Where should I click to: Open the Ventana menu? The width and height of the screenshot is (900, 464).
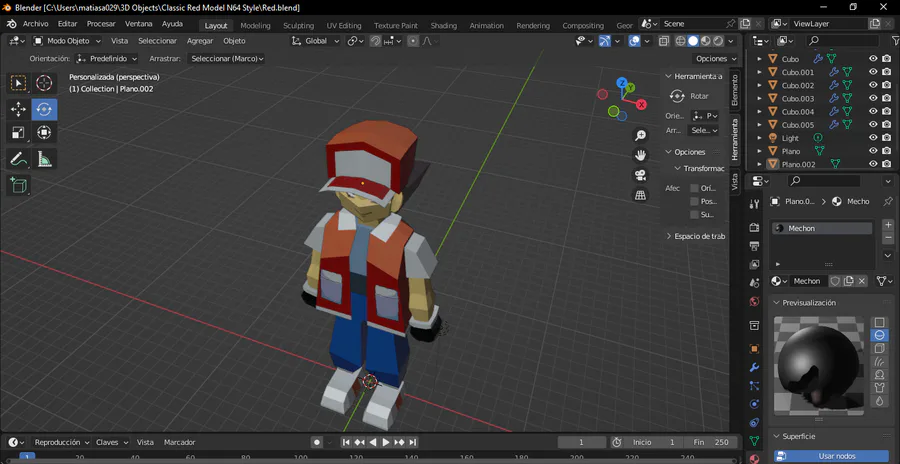tap(138, 24)
